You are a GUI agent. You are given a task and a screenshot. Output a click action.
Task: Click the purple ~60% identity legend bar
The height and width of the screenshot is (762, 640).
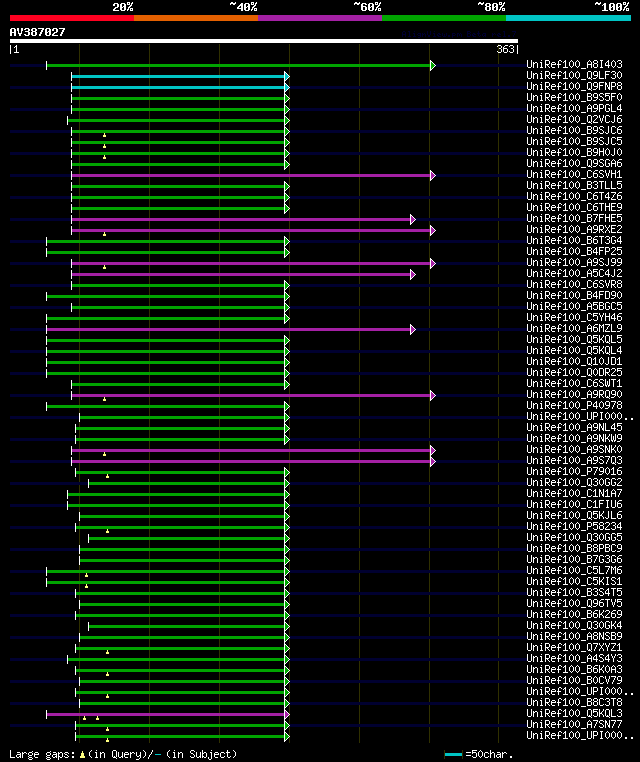320,18
